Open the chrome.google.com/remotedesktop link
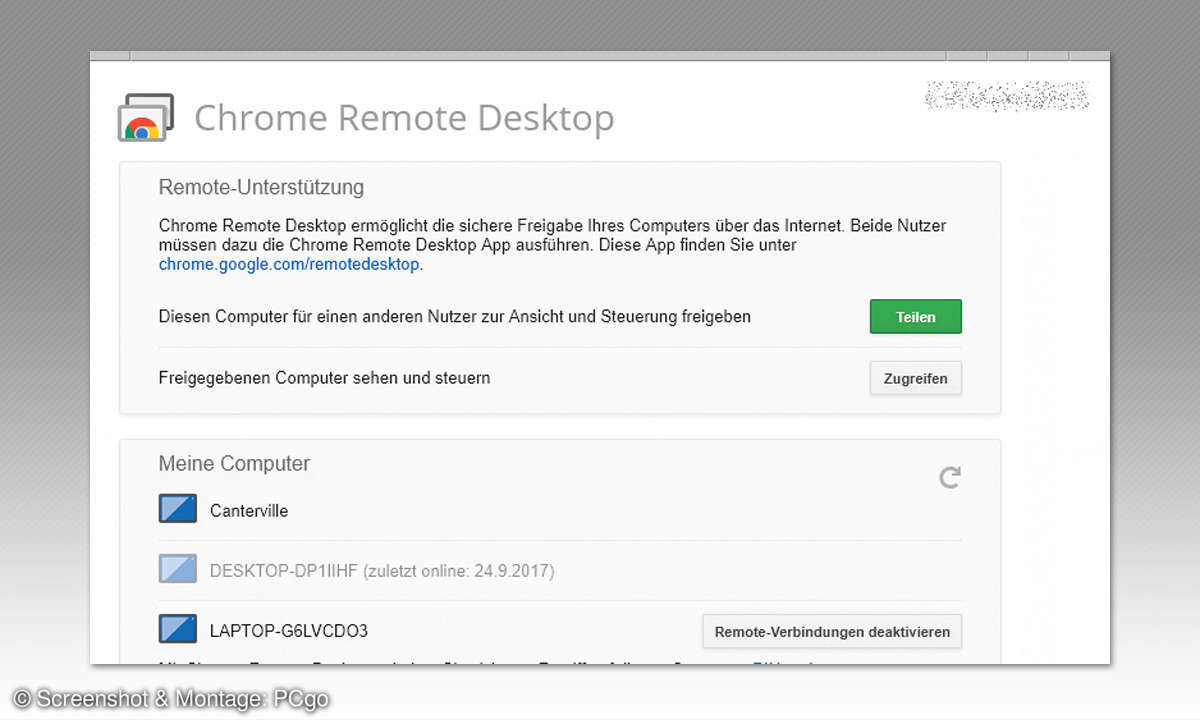Screen dimensions: 1200x720 290,265
